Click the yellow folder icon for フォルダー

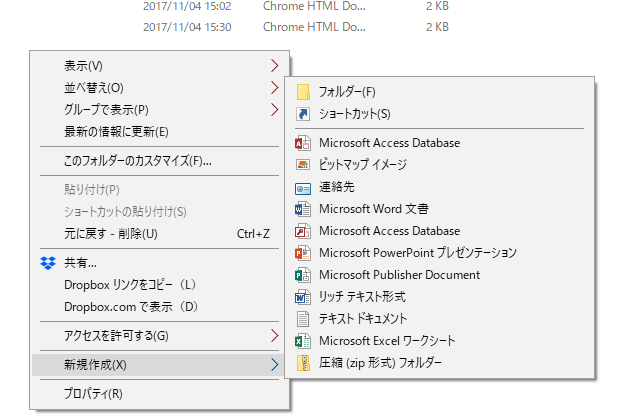(303, 92)
